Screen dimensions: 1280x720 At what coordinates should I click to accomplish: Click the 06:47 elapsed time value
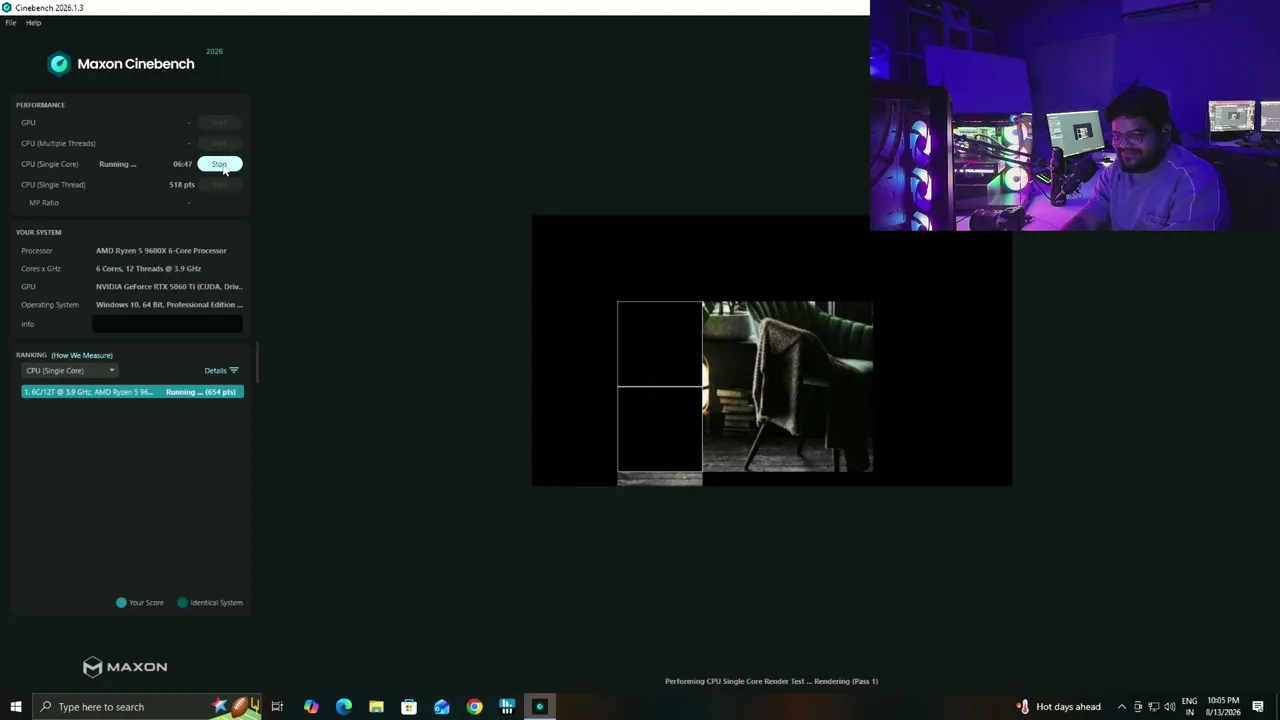pyautogui.click(x=182, y=164)
